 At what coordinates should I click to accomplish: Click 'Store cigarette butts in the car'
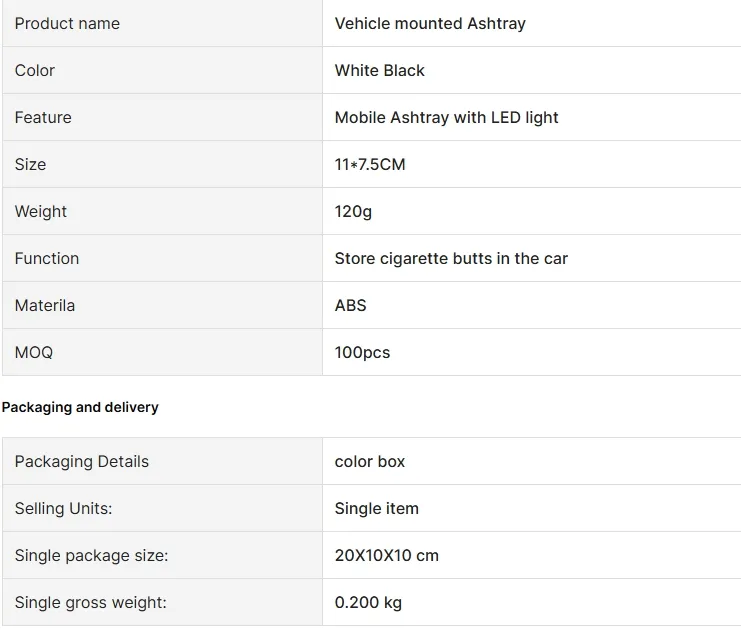coord(451,258)
